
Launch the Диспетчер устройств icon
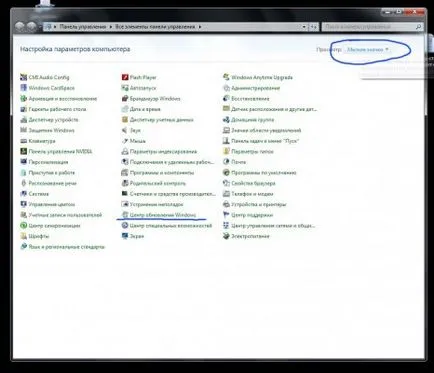[x=23, y=120]
